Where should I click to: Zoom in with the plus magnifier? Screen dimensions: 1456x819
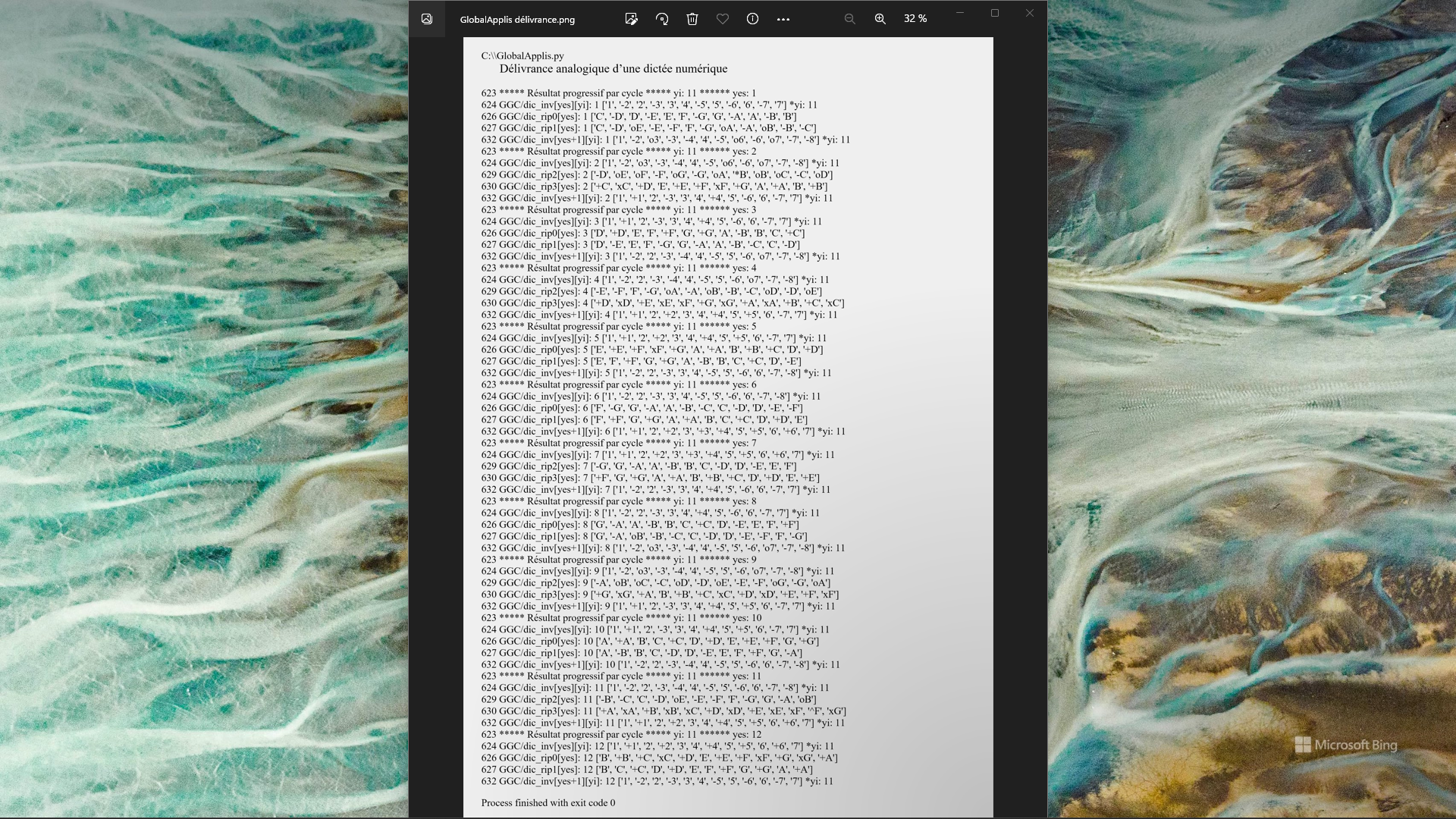pyautogui.click(x=880, y=19)
